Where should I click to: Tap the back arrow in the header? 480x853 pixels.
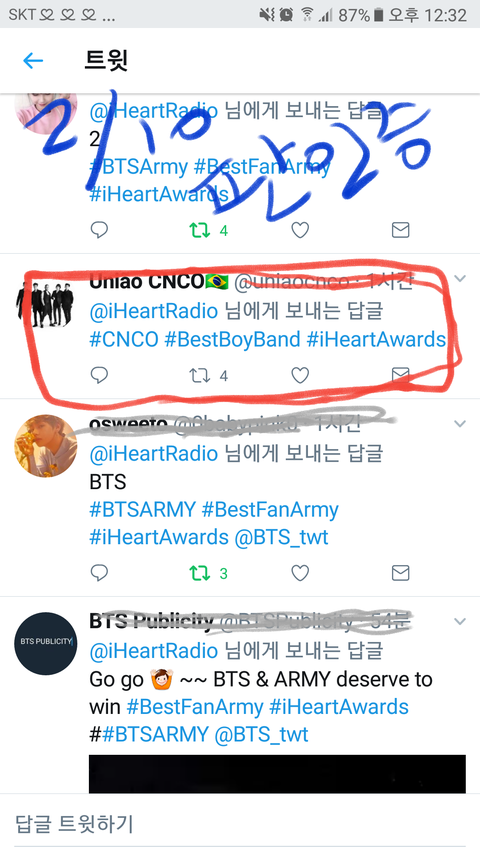click(x=33, y=60)
